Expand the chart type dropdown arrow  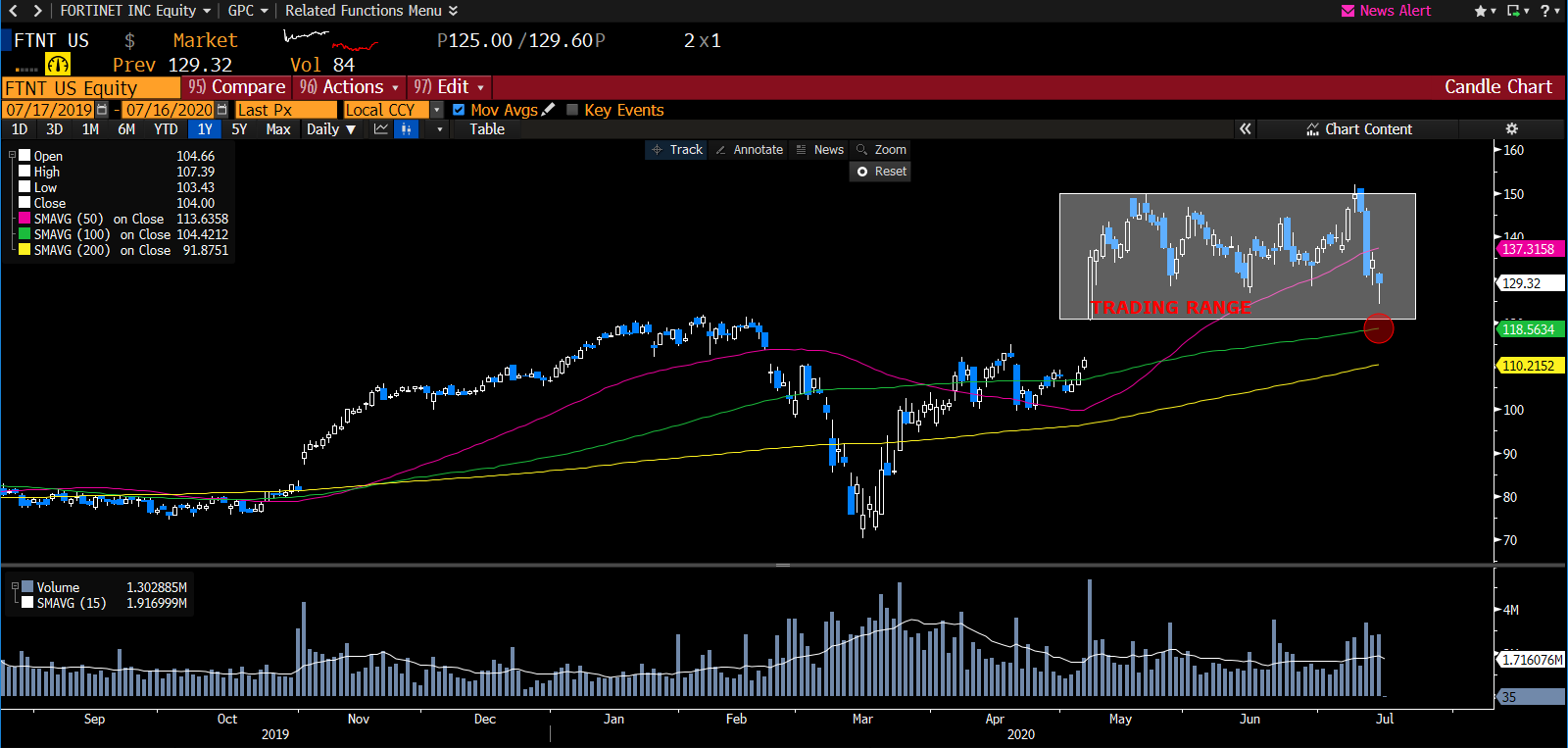click(x=439, y=129)
